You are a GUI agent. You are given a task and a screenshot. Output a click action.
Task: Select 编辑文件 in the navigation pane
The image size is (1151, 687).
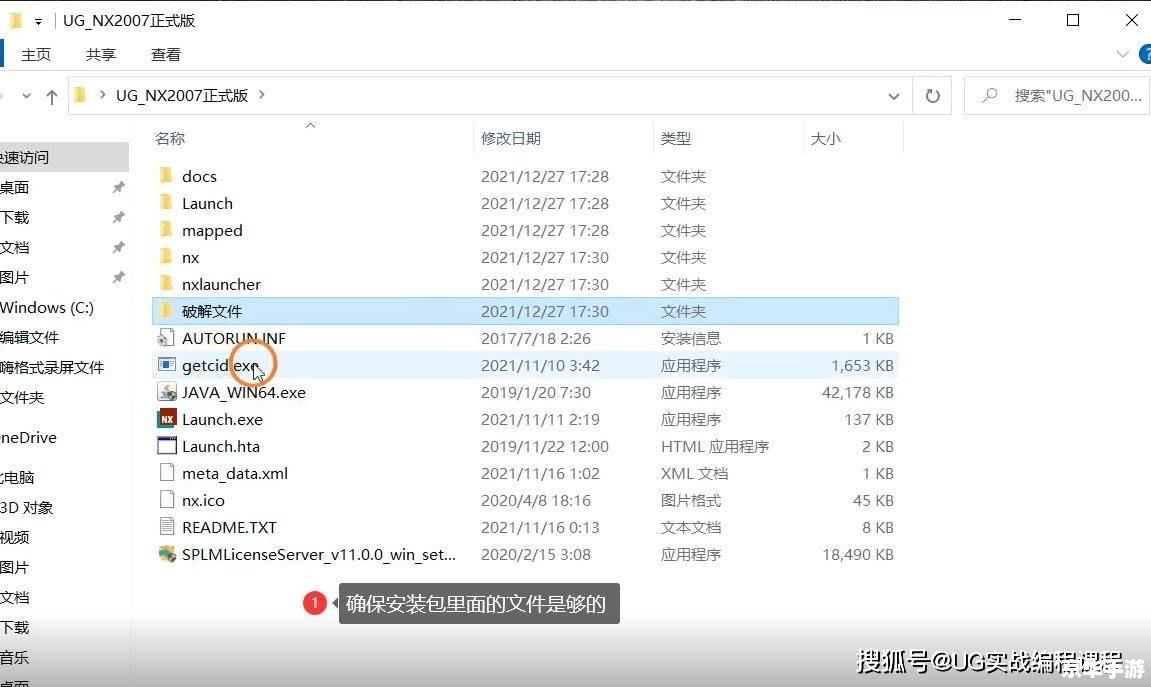pos(29,338)
